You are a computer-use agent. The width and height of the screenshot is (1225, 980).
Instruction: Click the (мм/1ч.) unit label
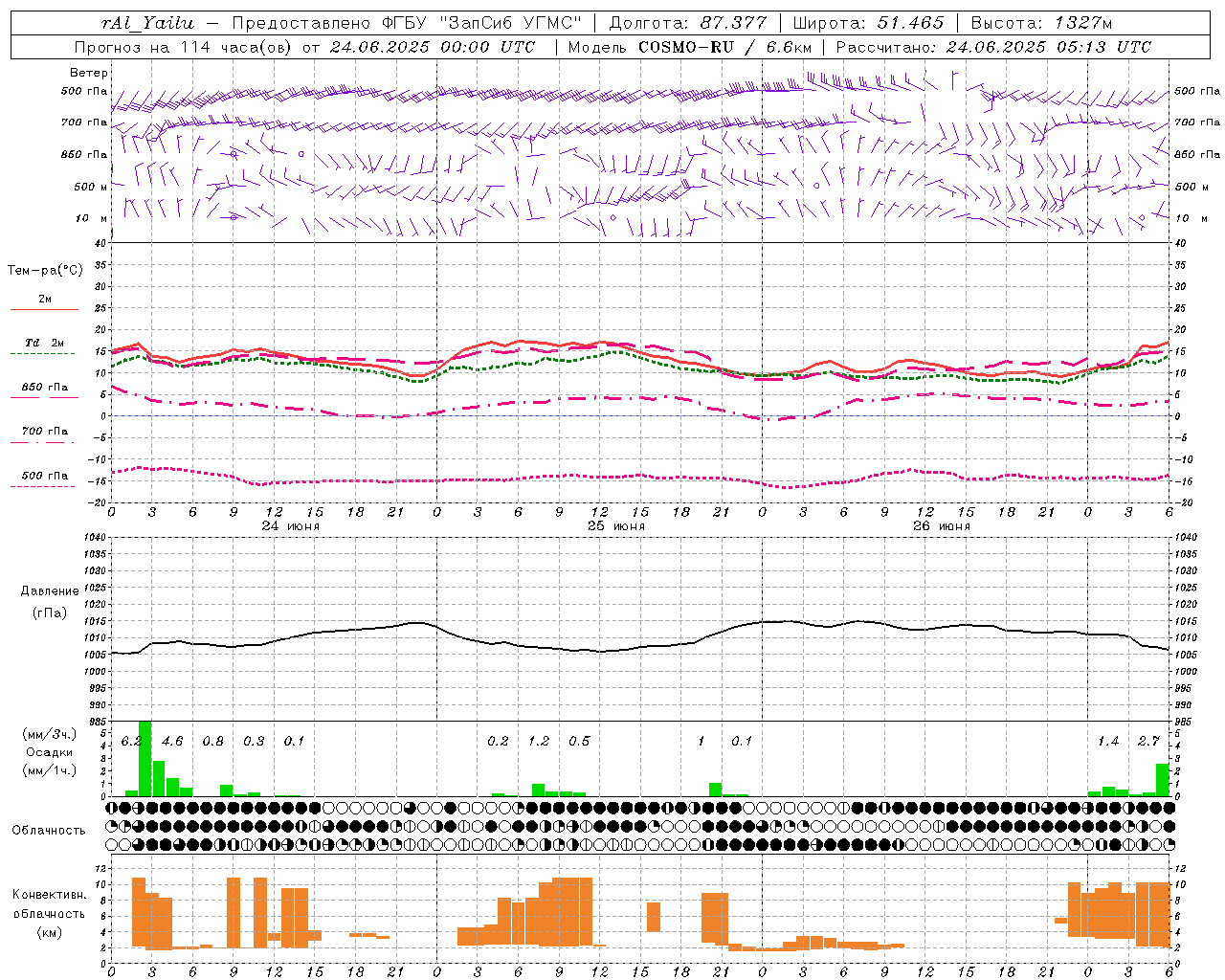coord(50,770)
